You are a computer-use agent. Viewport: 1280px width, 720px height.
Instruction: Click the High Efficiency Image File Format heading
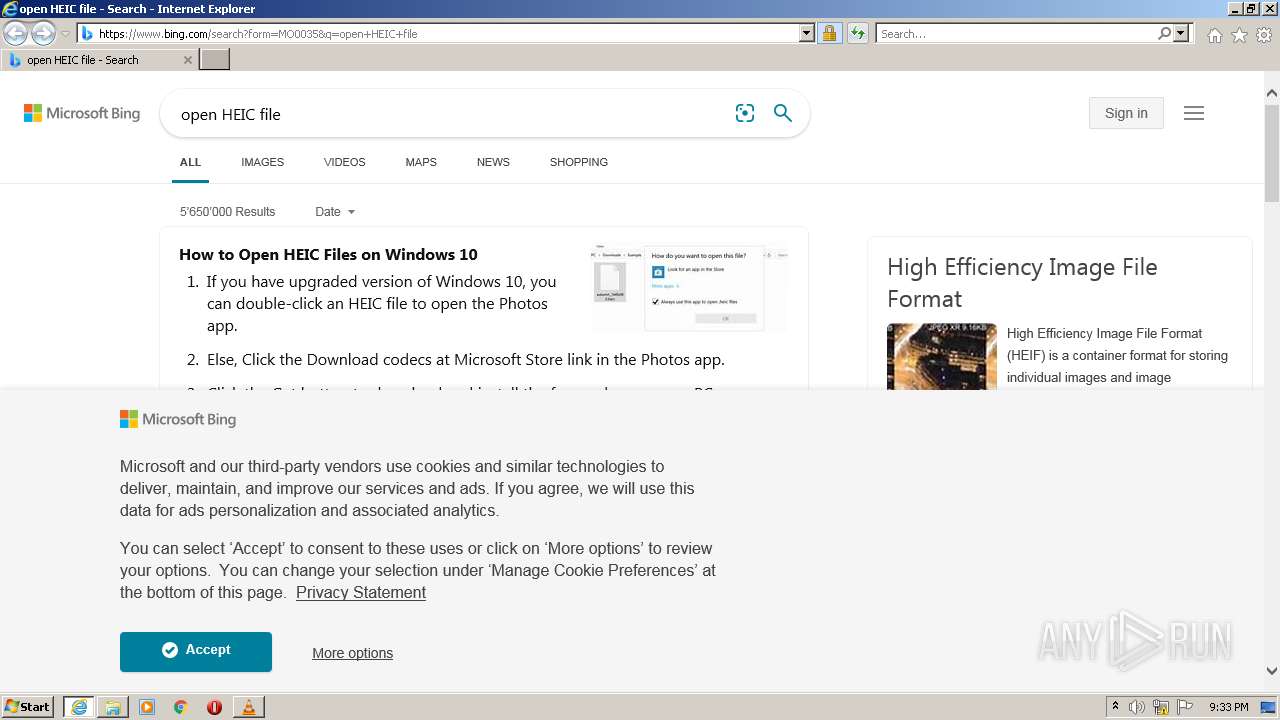(1022, 283)
